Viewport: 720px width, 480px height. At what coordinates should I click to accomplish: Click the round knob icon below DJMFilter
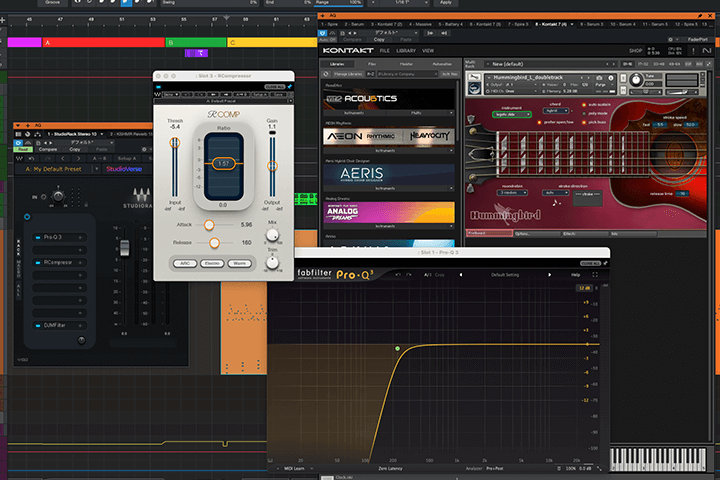[81, 340]
